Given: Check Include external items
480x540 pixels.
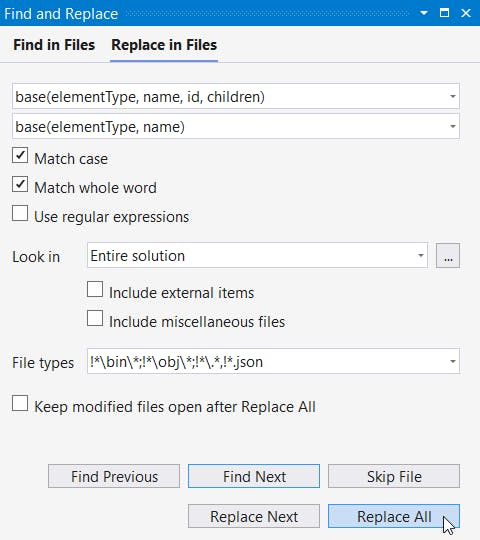Looking at the screenshot, I should point(95,289).
